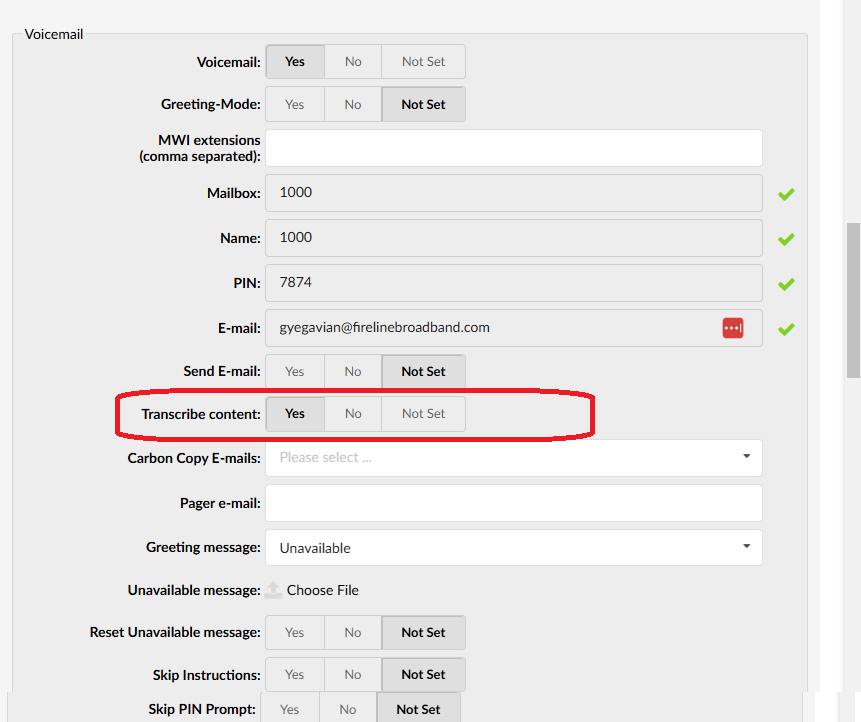
Task: Click into the Pager e-mail field
Action: 513,503
